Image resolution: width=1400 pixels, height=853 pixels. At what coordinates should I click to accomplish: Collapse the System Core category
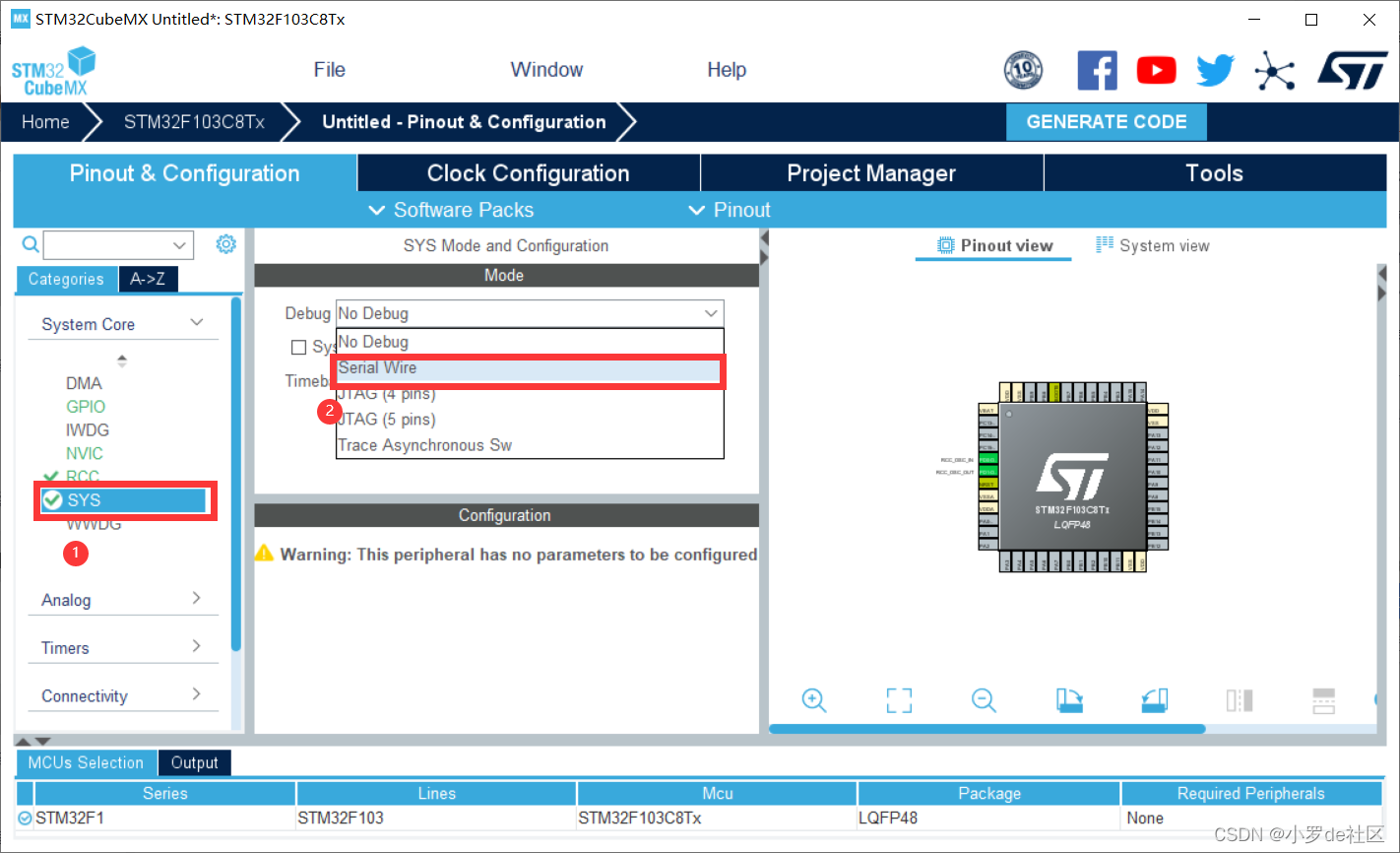197,323
